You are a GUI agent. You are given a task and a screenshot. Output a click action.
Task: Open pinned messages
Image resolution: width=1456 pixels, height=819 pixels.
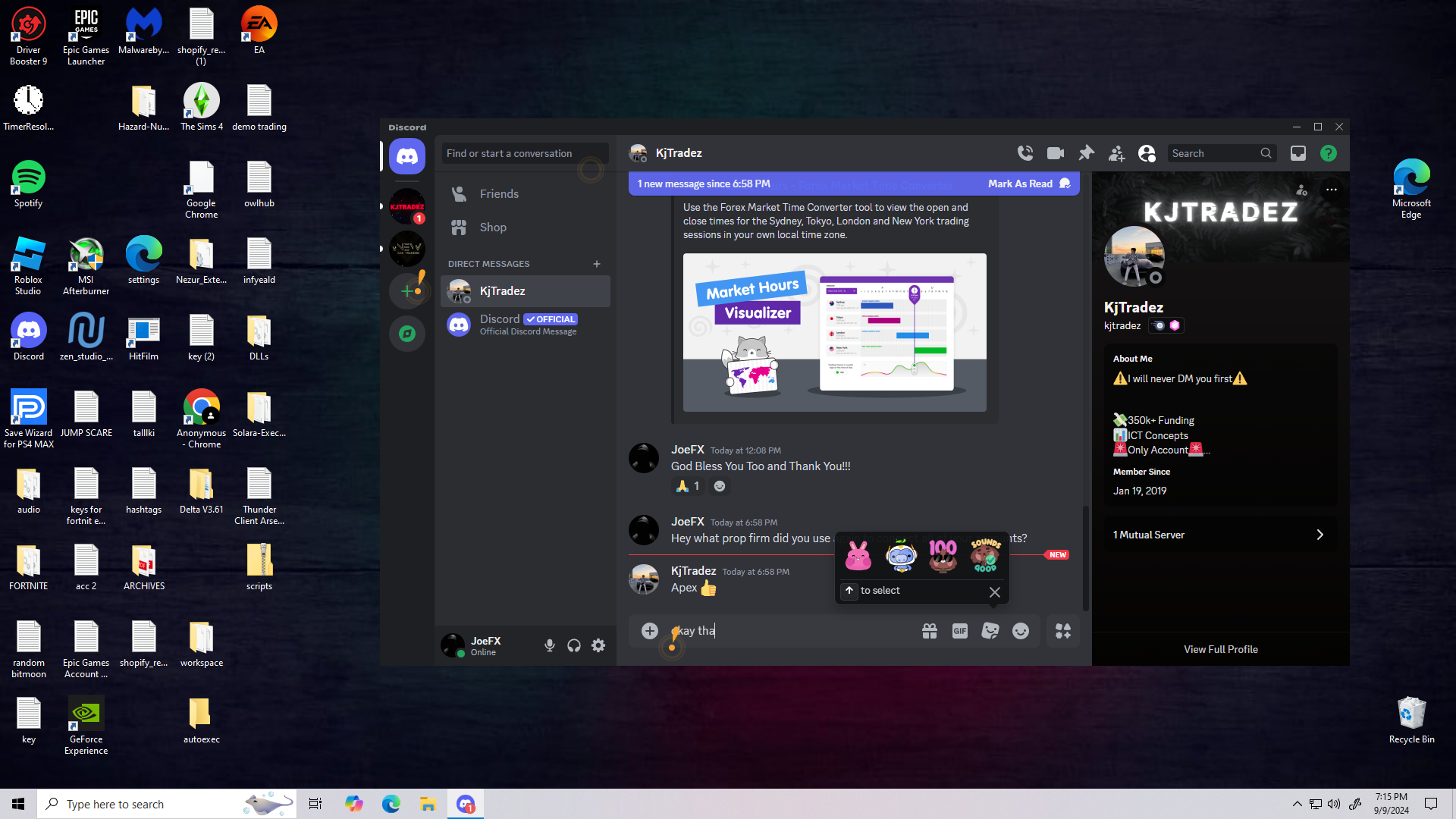(x=1086, y=153)
